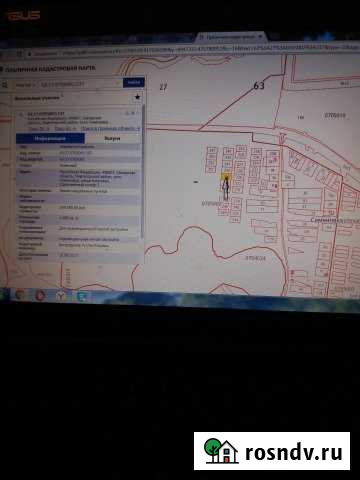Screen dimensions: 360x480
Task: Click the magnifier search icon in panel
Action: click(x=5, y=85)
